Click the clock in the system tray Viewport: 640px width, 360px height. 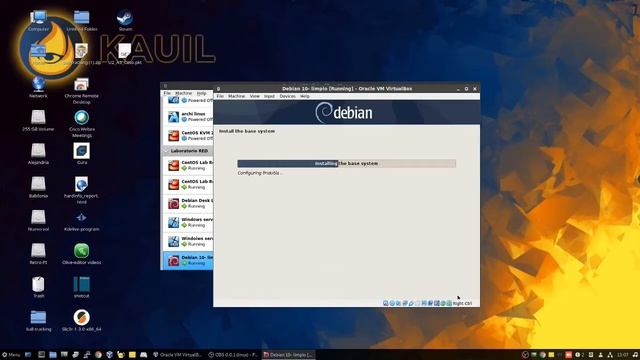623,355
